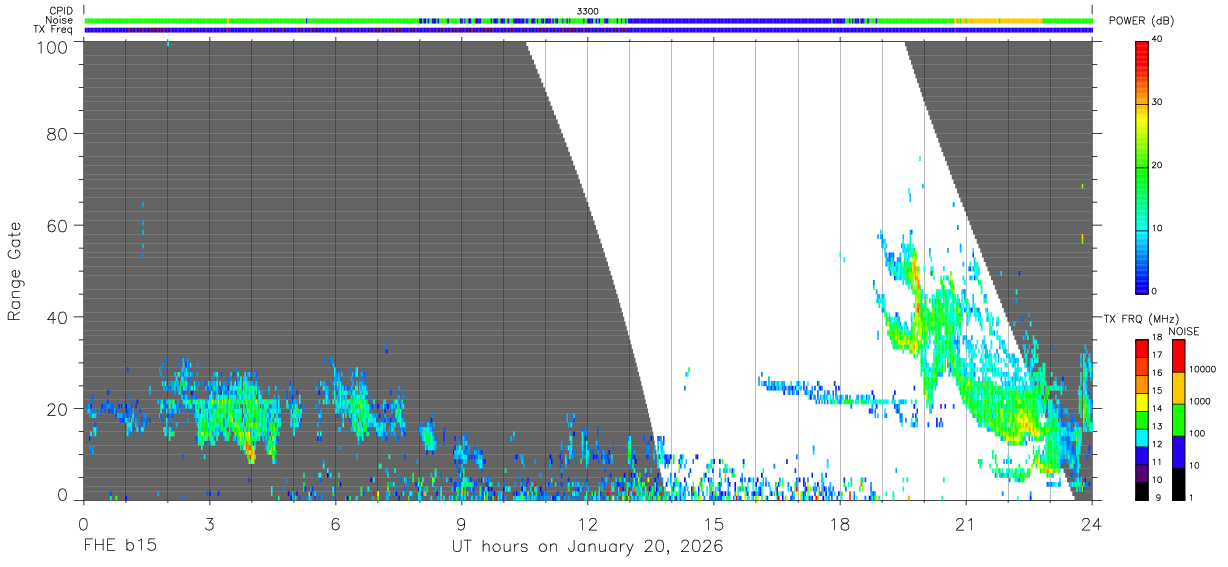Click the 100 tick on the Range Gate axis
Viewport: 1228px width, 567px height.
coord(53,46)
